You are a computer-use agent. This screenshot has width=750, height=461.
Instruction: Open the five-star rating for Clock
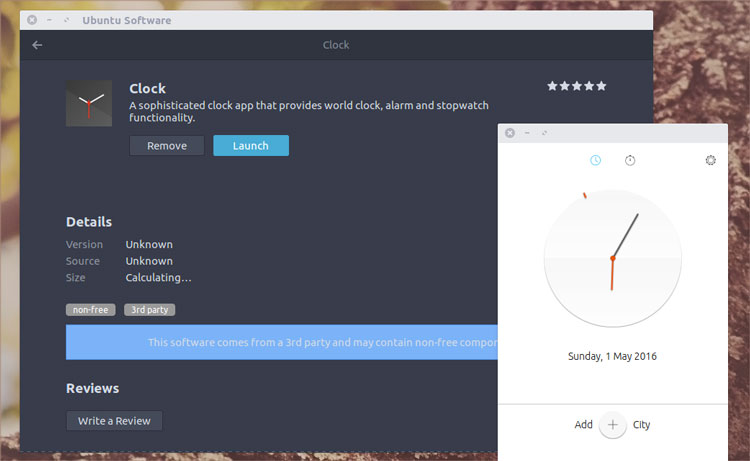(x=576, y=86)
